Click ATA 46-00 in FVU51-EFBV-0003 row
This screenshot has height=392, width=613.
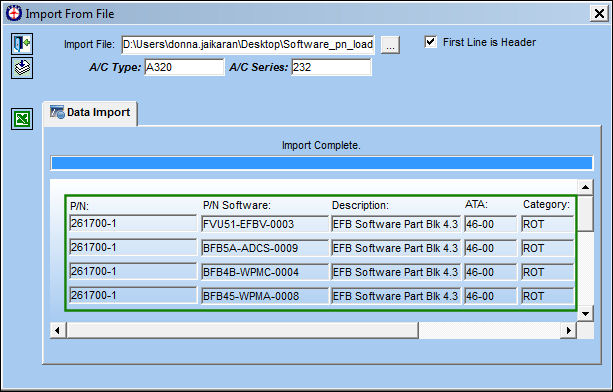[x=490, y=224]
